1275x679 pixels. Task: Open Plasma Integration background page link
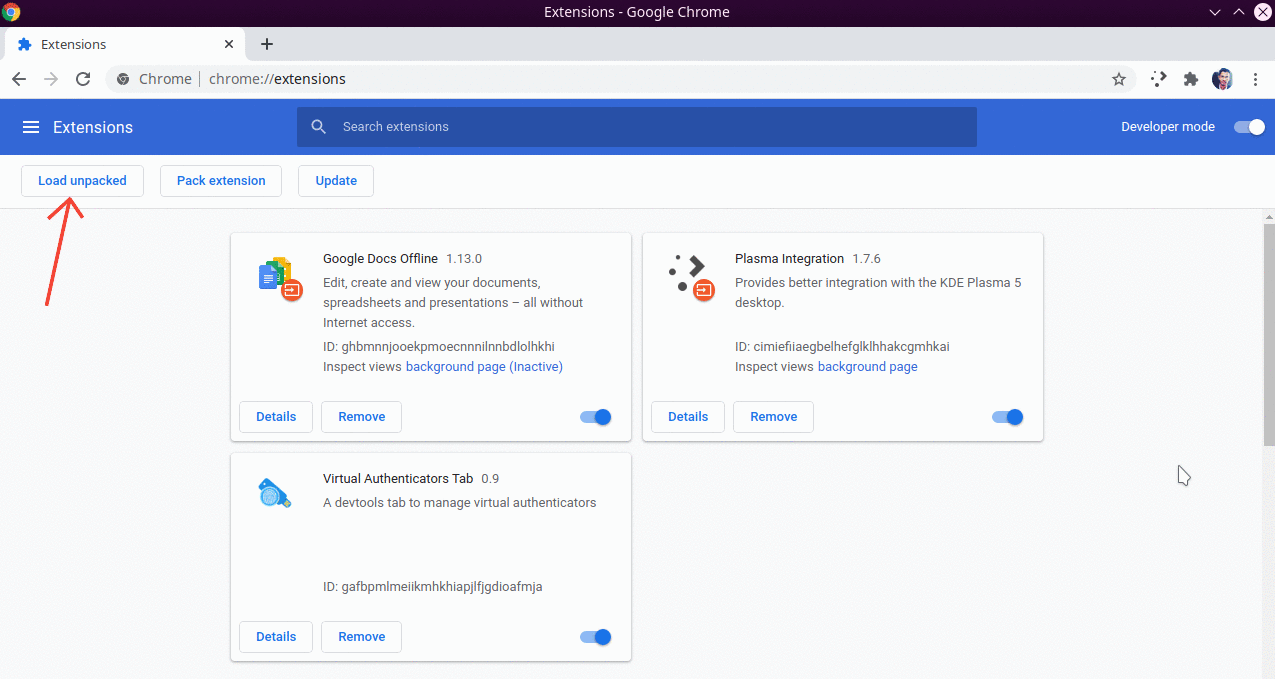click(867, 367)
